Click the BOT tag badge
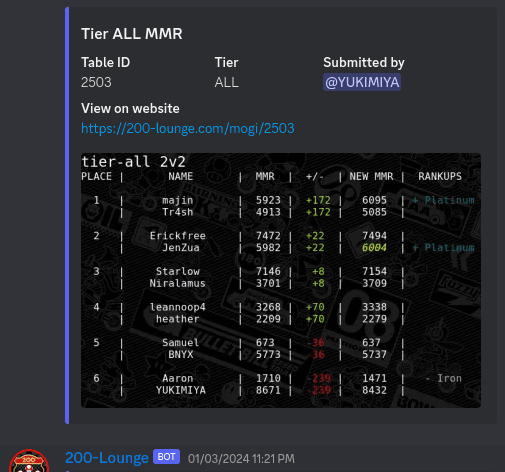Screen dimensions: 505x472 coord(166,456)
